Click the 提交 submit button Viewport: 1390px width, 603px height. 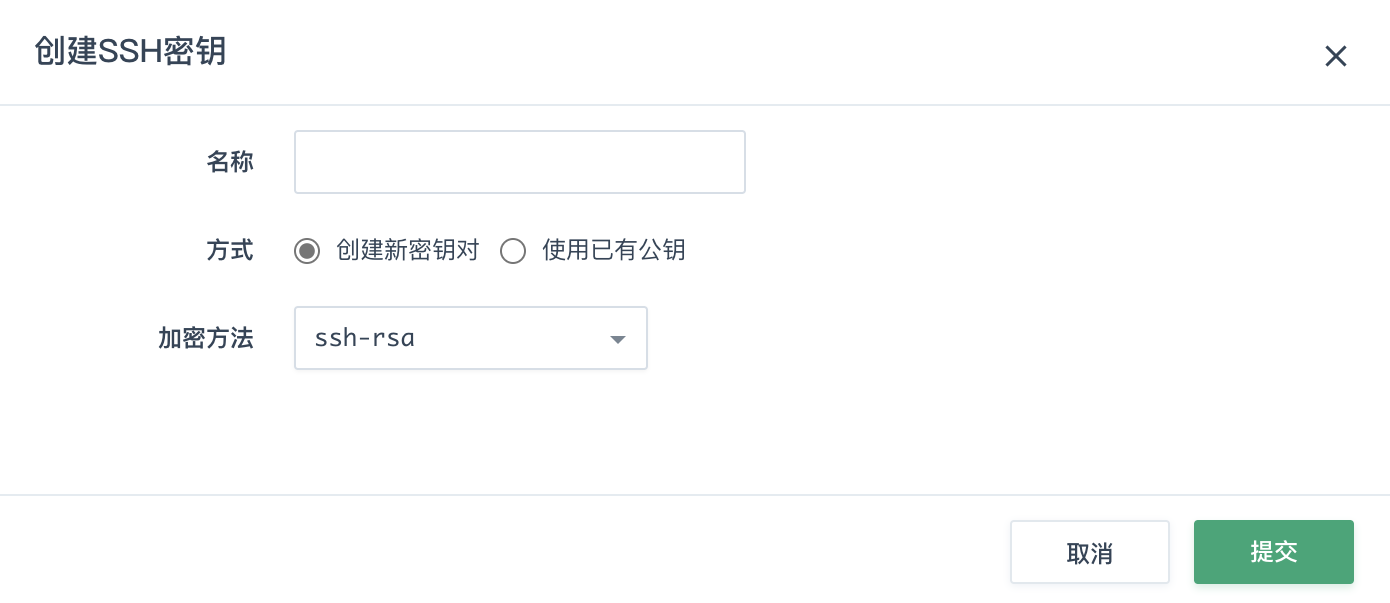[1274, 551]
